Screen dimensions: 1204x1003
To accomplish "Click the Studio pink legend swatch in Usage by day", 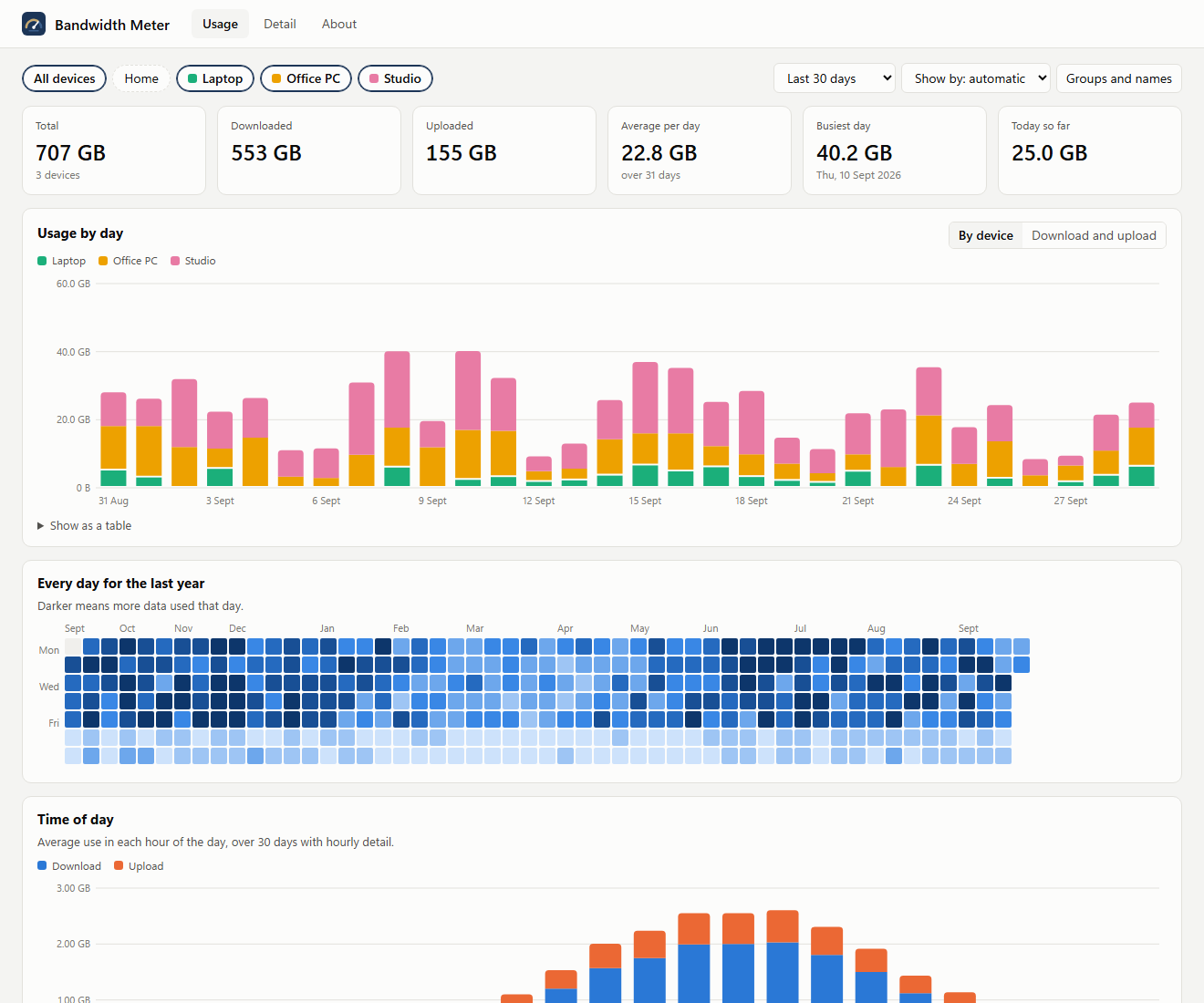I will coord(175,261).
